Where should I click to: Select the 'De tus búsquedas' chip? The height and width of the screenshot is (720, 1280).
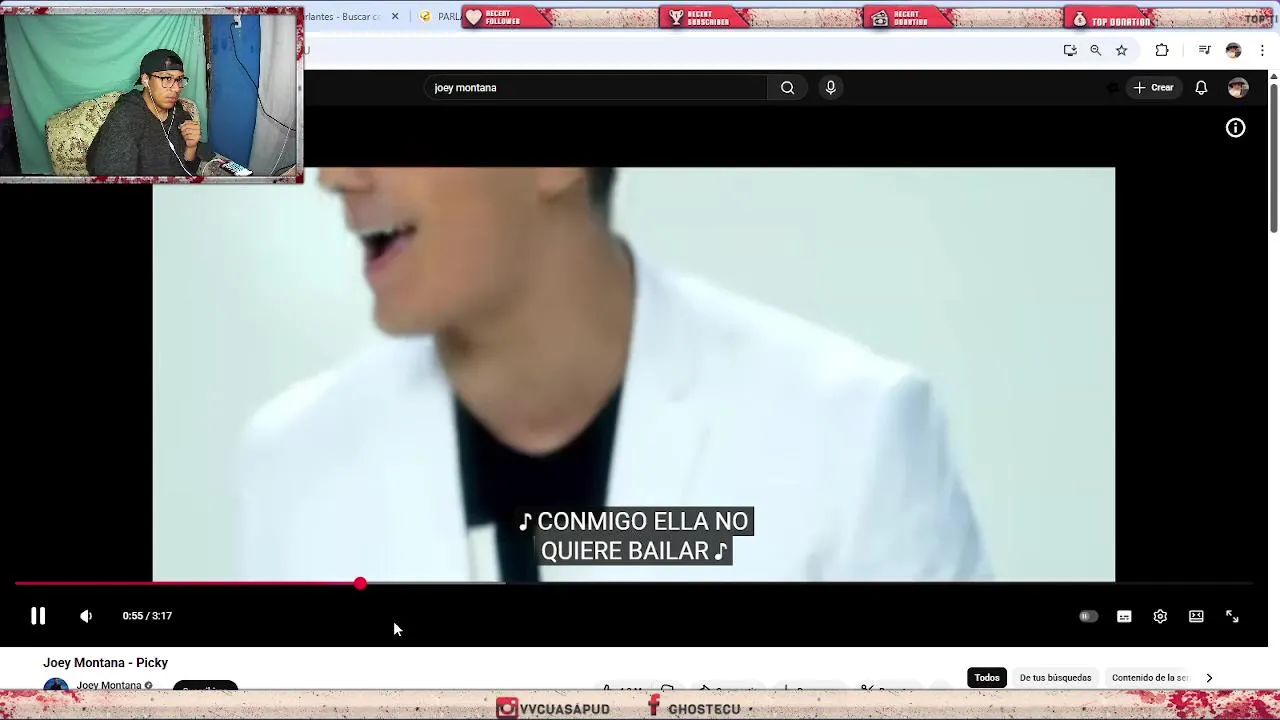[x=1055, y=678]
